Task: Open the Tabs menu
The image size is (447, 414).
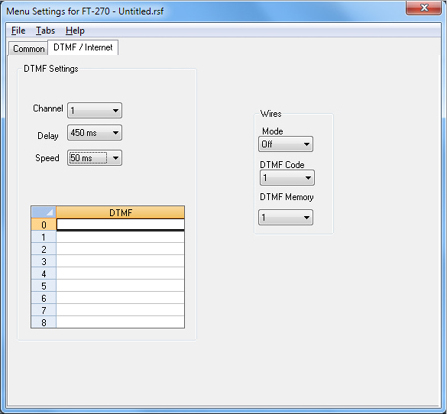Action: click(45, 31)
